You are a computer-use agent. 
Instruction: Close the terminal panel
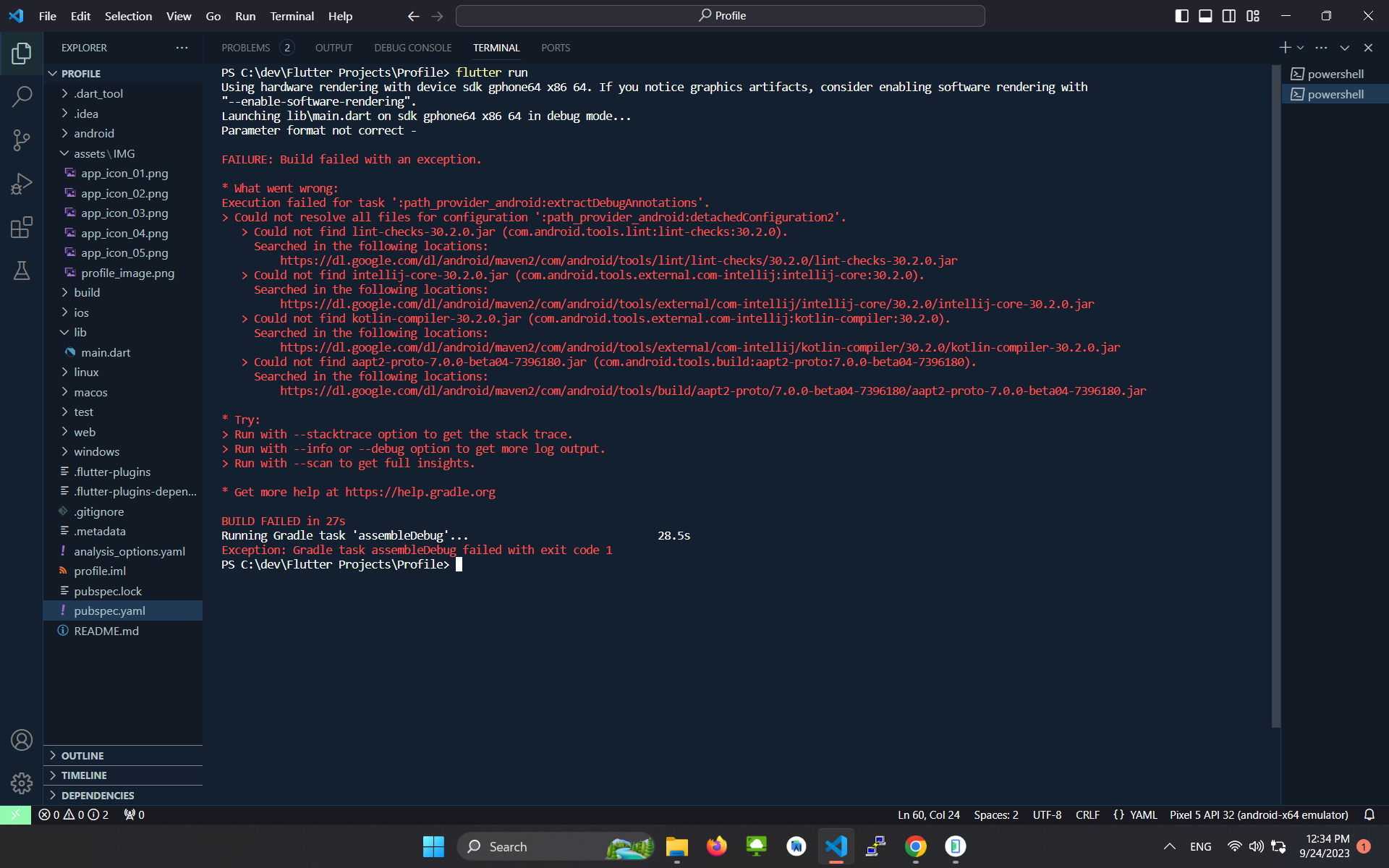(x=1368, y=48)
